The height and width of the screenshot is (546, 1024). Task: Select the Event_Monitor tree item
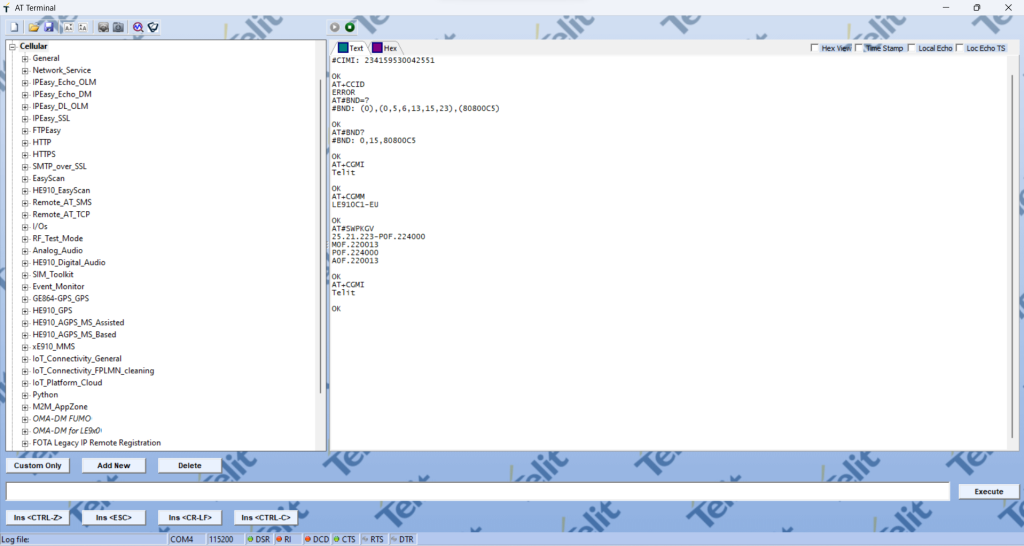(58, 287)
